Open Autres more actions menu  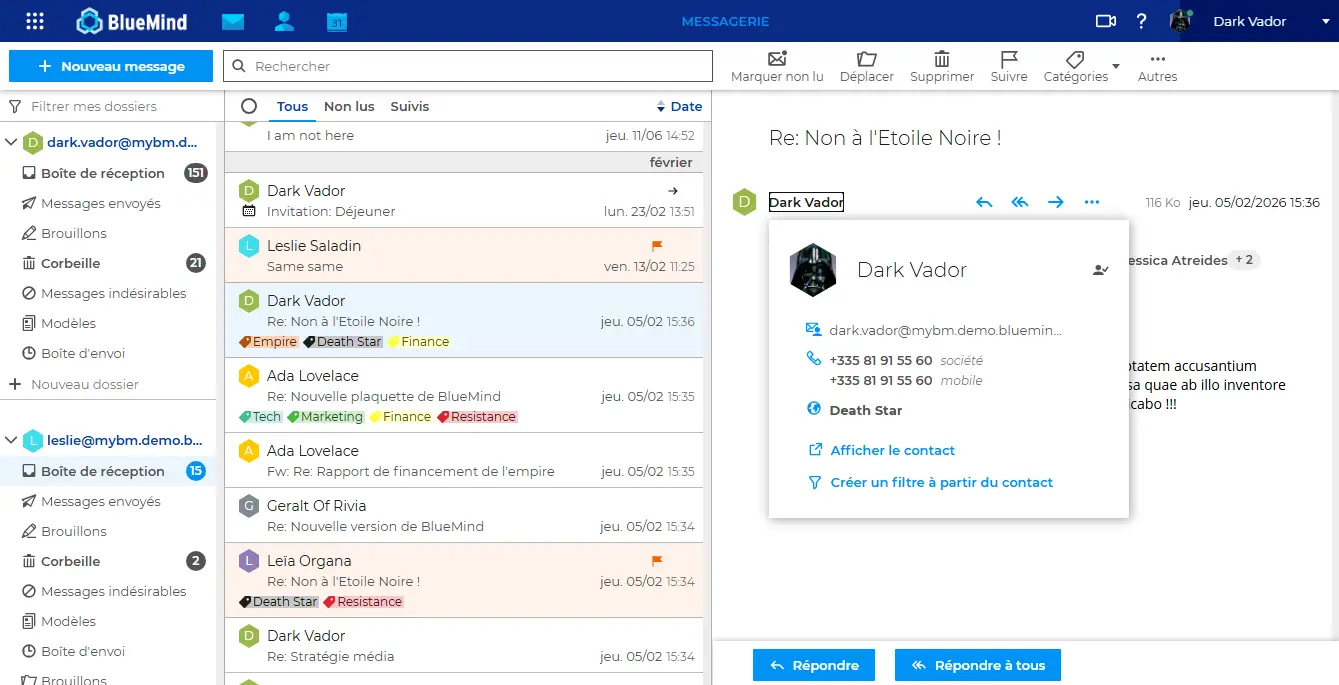(x=1158, y=67)
